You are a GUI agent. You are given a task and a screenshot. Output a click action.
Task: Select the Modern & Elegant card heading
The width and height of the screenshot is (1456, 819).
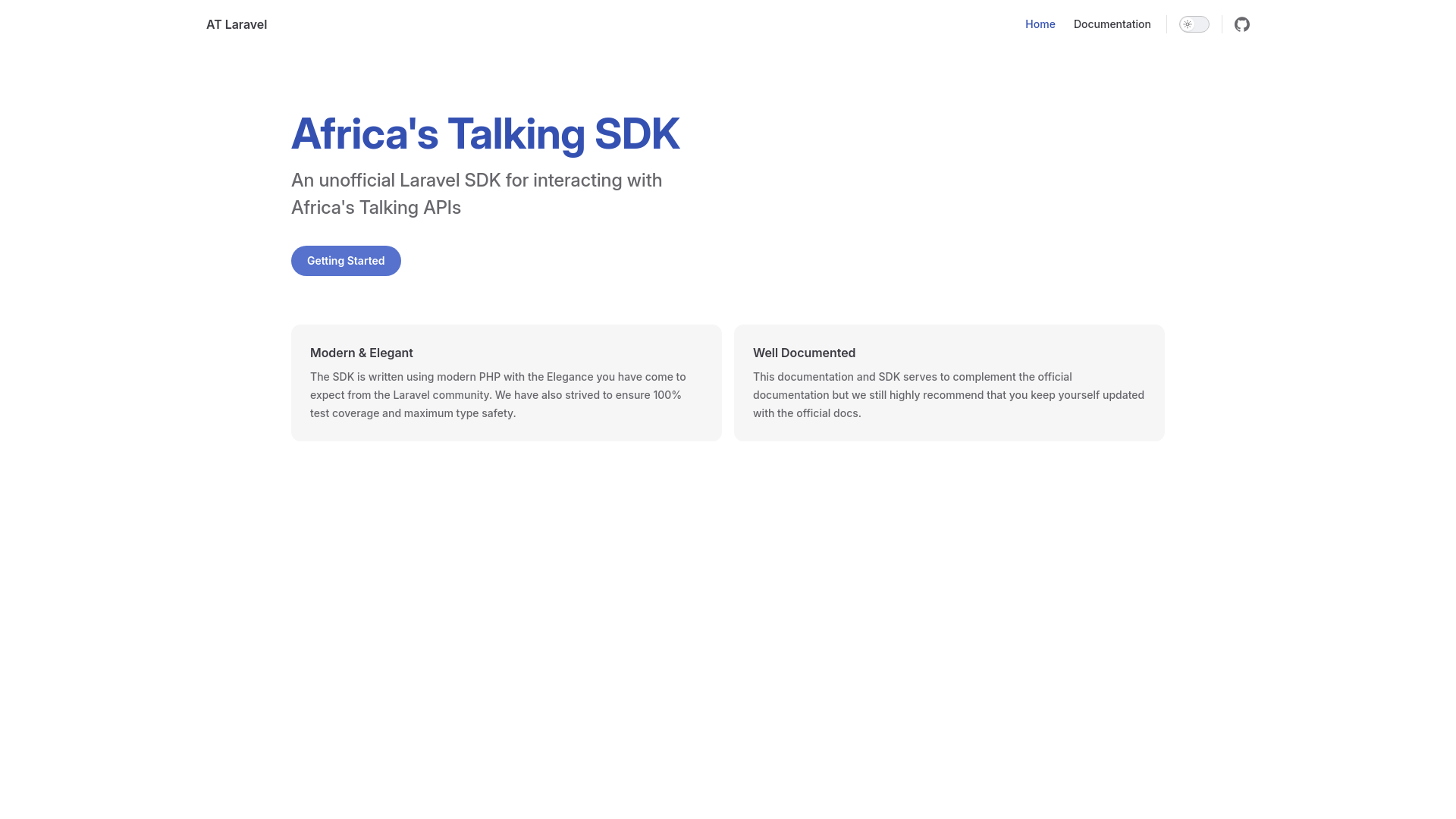pos(362,353)
